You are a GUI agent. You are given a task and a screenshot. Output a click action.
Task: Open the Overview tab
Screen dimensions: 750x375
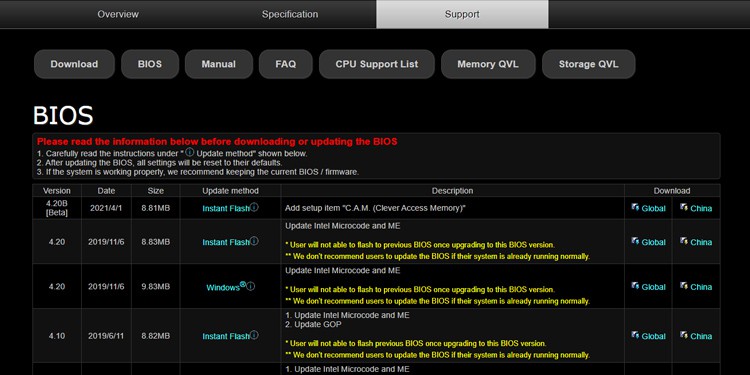coord(118,14)
